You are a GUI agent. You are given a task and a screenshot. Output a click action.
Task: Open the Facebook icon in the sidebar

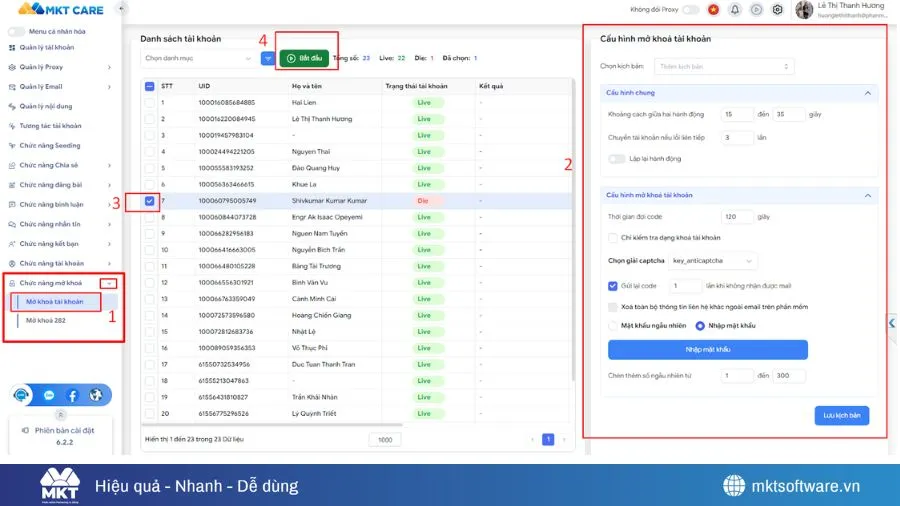point(72,395)
